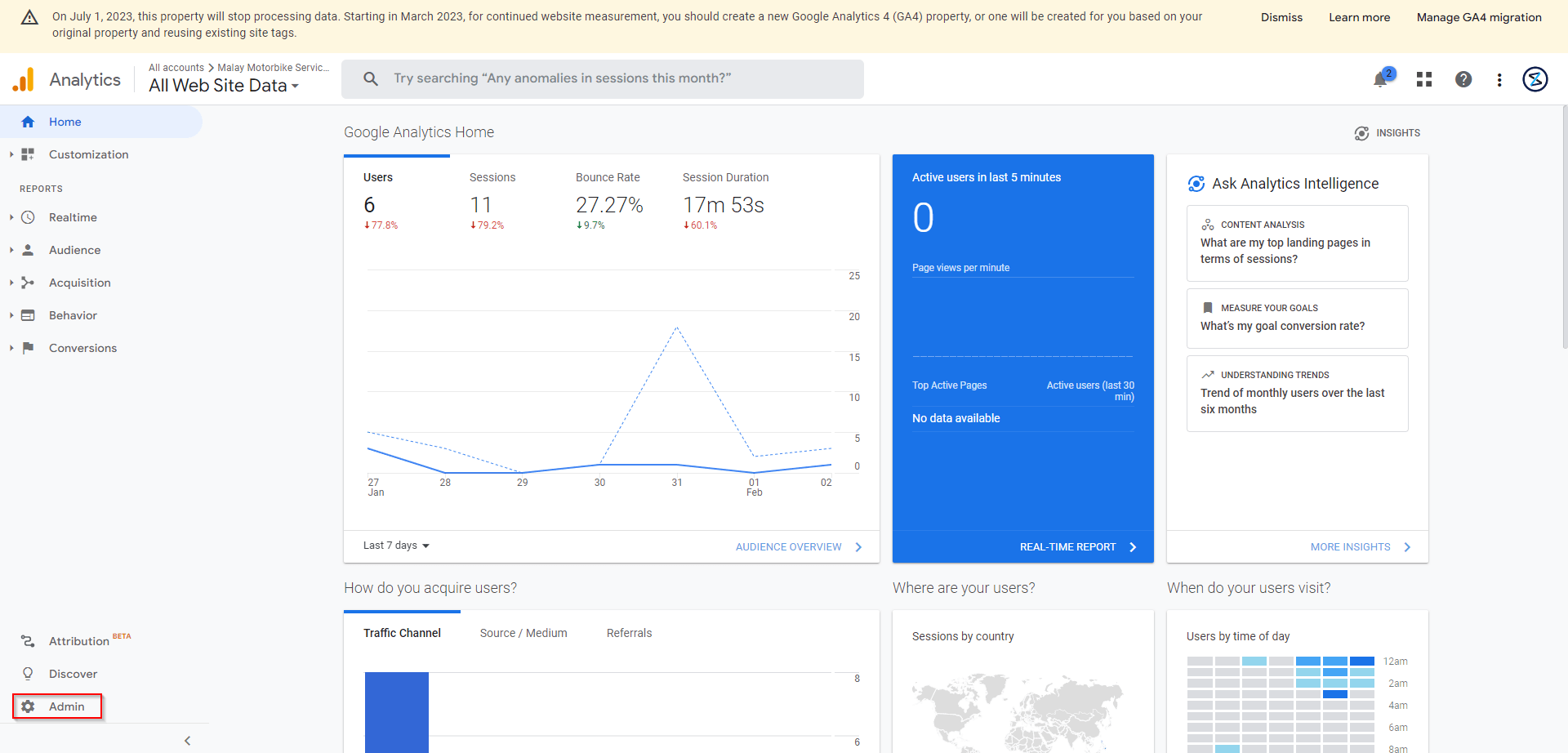The image size is (1568, 753).
Task: Open the notifications bell icon
Action: point(1380,79)
